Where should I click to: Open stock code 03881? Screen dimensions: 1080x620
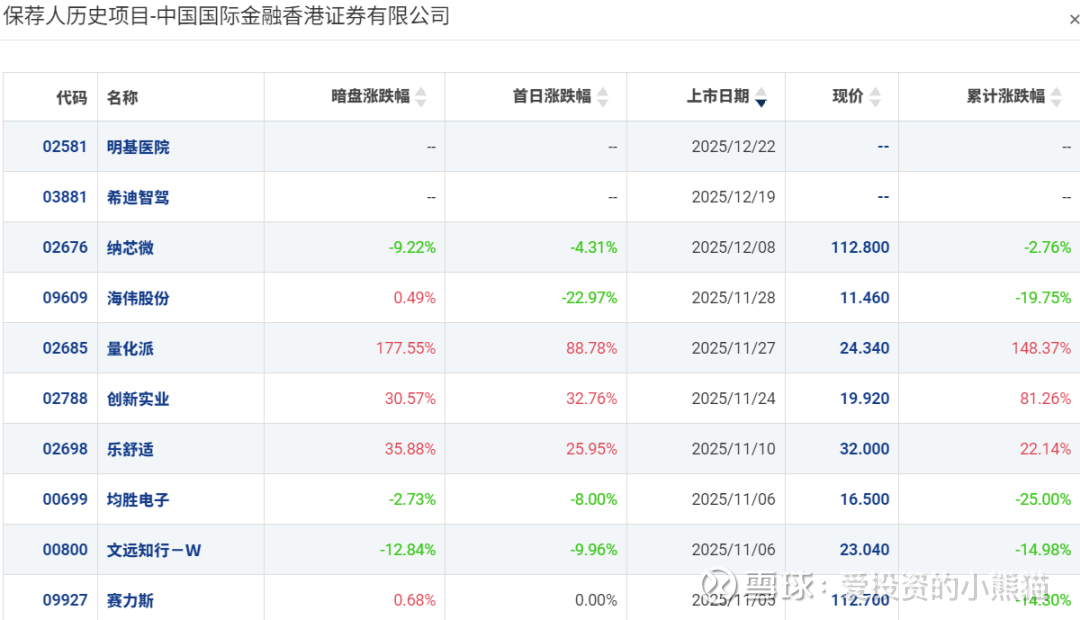click(65, 197)
